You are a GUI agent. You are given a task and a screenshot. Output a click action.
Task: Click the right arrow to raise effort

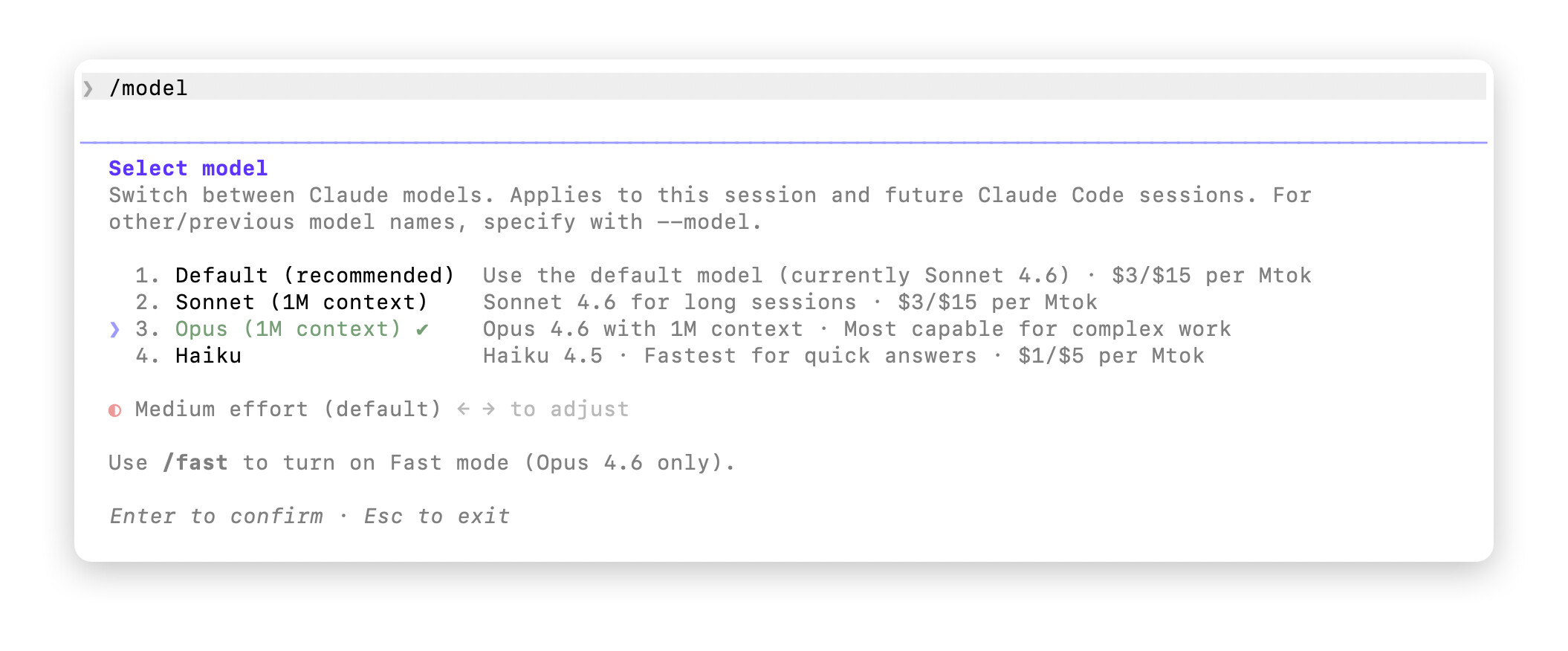(488, 409)
